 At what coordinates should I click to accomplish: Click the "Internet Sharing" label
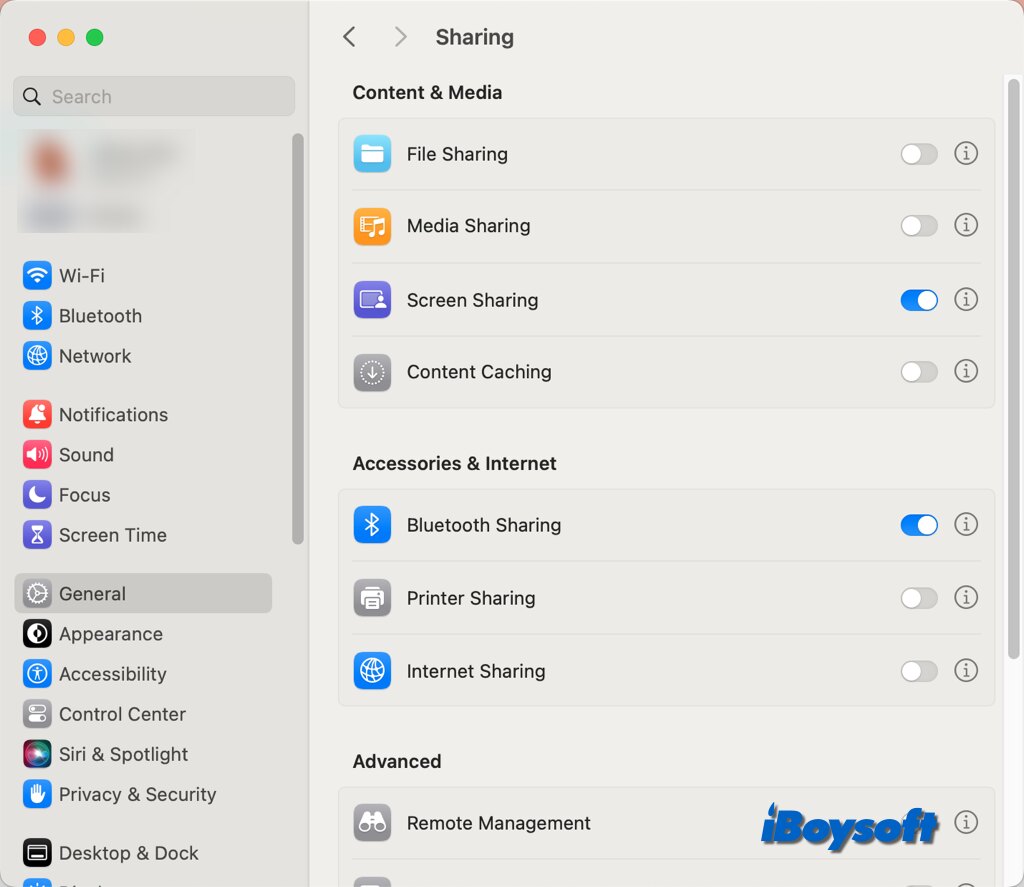tap(475, 671)
